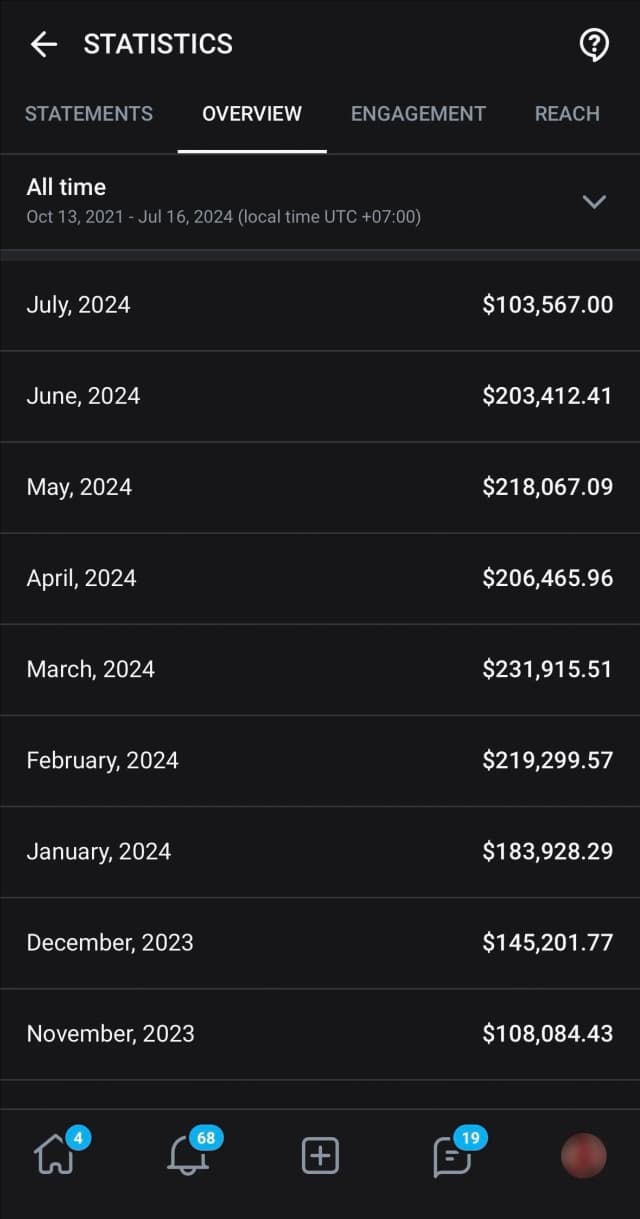The width and height of the screenshot is (640, 1219).
Task: Tap the new post plus icon
Action: point(320,1156)
